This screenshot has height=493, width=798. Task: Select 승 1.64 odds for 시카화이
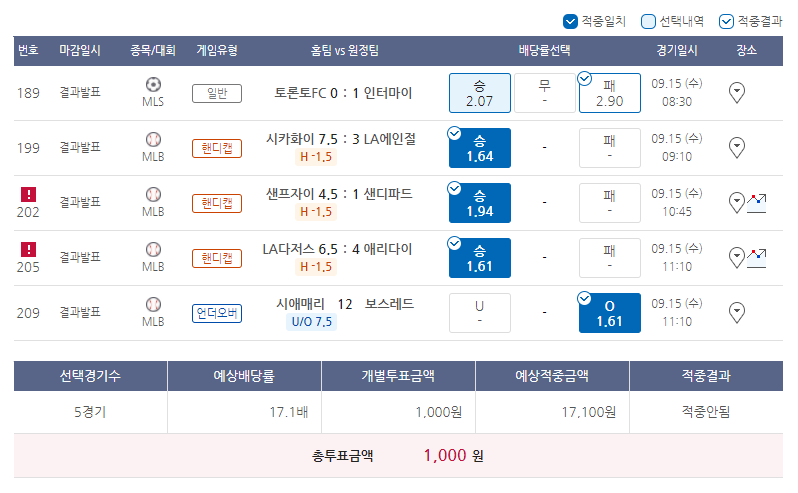(479, 148)
